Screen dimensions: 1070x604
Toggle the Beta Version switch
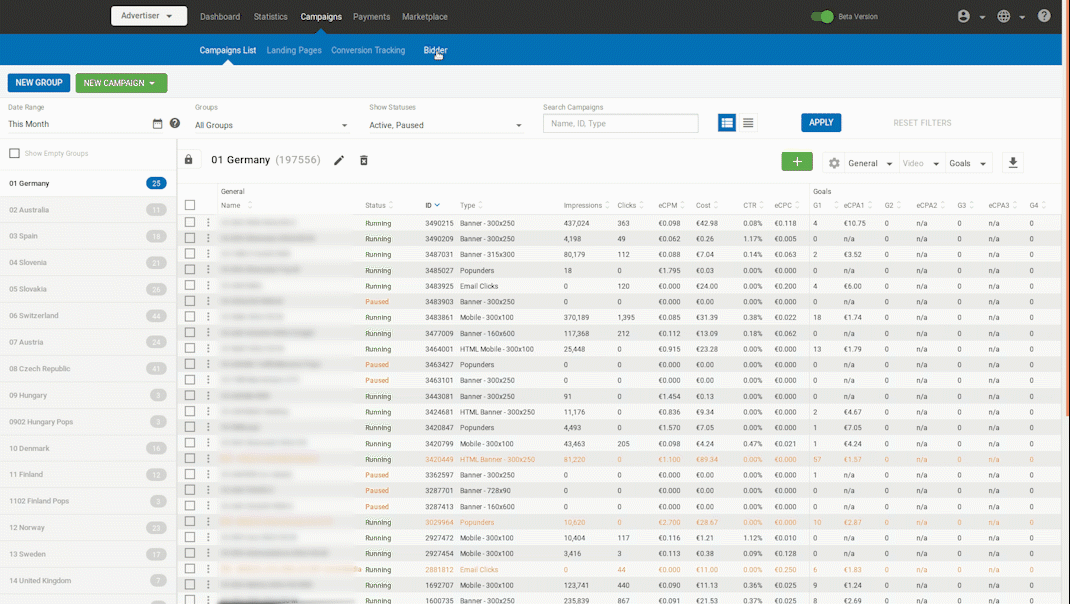click(x=821, y=17)
